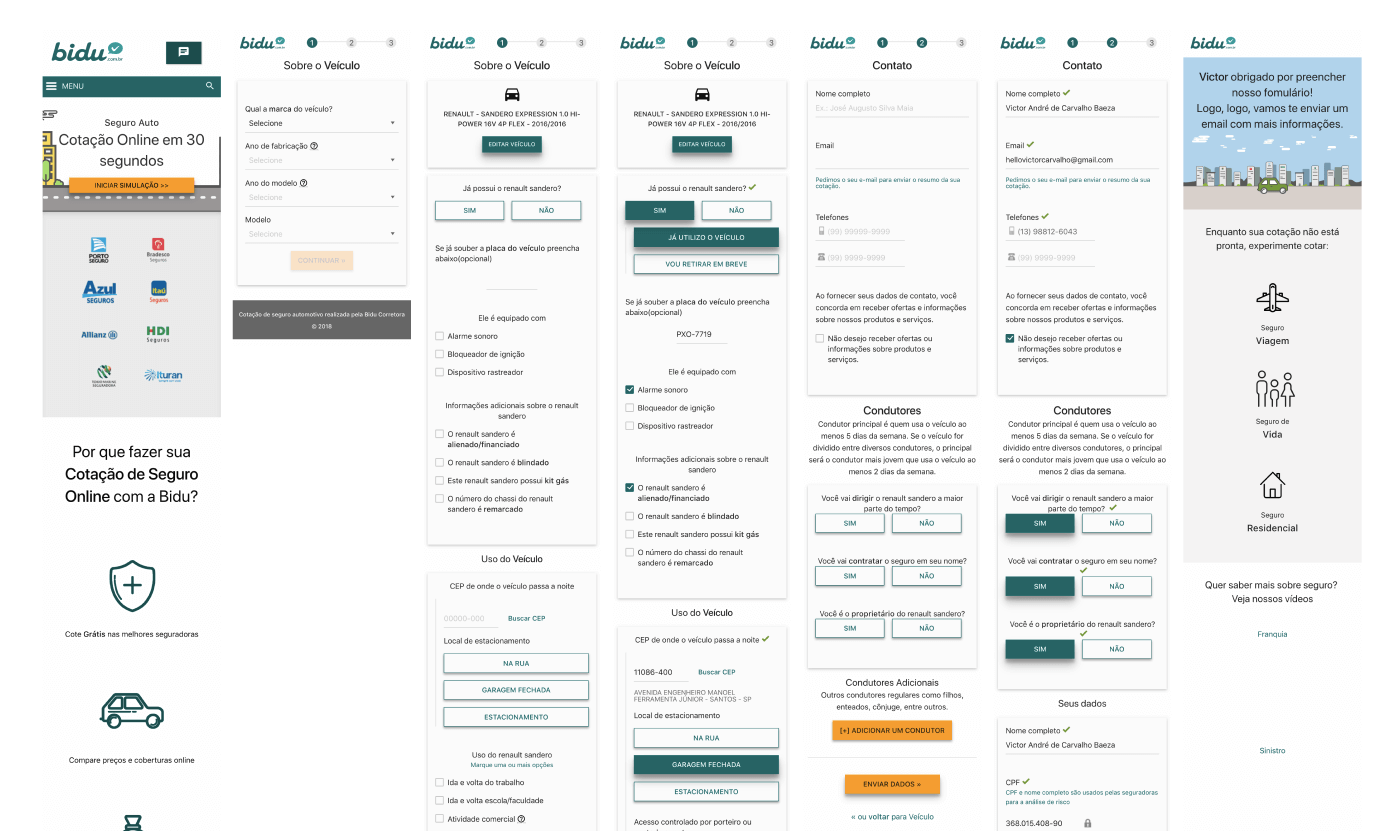Click mobile phone icon beside (13) 98812-6043
The height and width of the screenshot is (831, 1399).
pos(1011,231)
